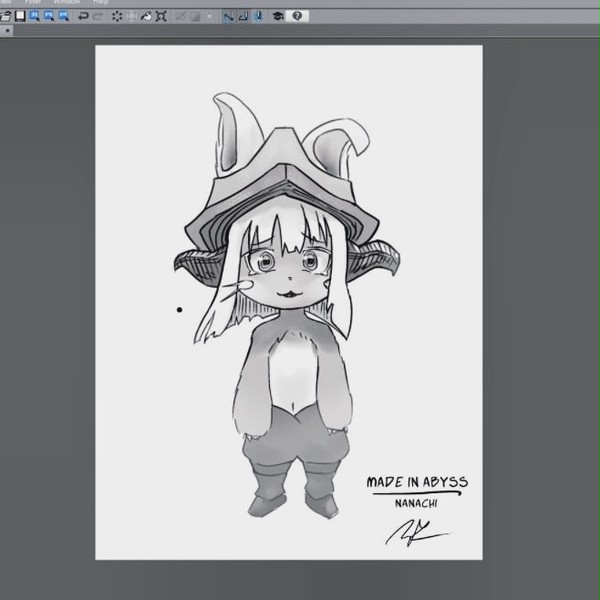
Task: Open the Window menu
Action: coord(67,2)
